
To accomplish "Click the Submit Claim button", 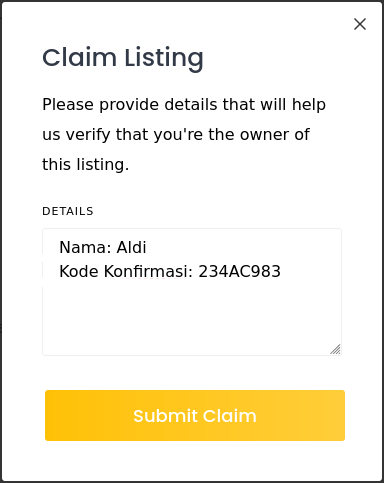I will click(x=195, y=415).
